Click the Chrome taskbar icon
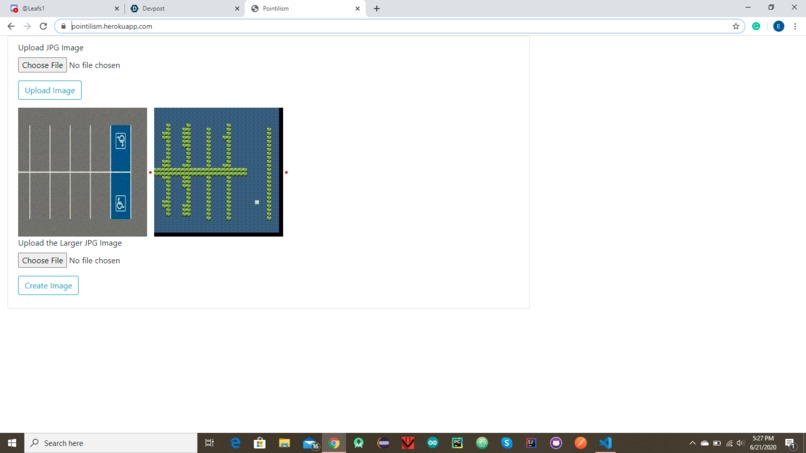The height and width of the screenshot is (453, 806). tap(334, 443)
